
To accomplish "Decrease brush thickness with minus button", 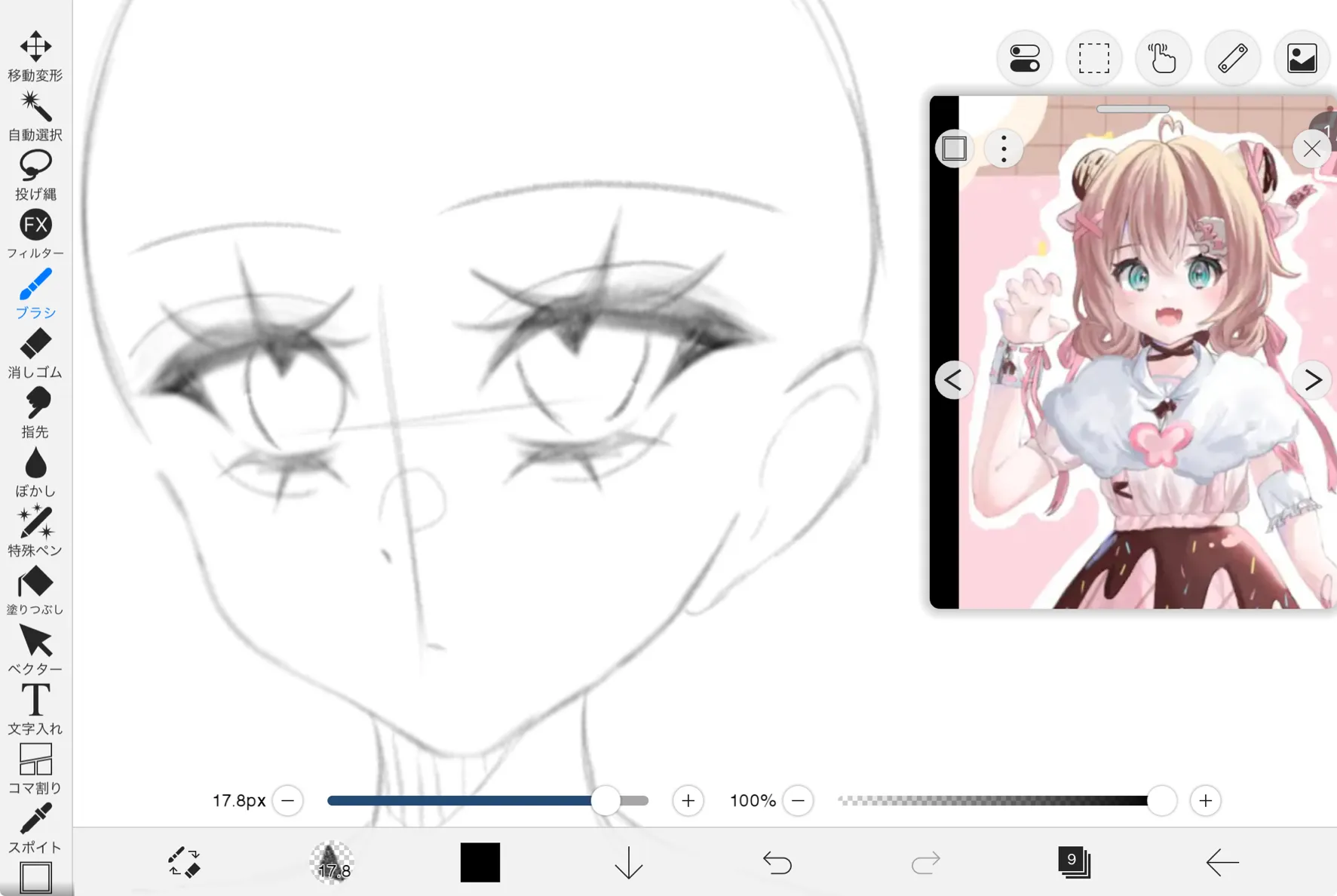I will 288,800.
